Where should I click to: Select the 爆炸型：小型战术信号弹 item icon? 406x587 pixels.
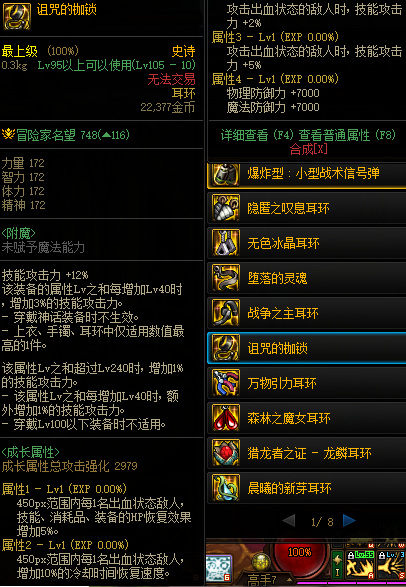226,174
